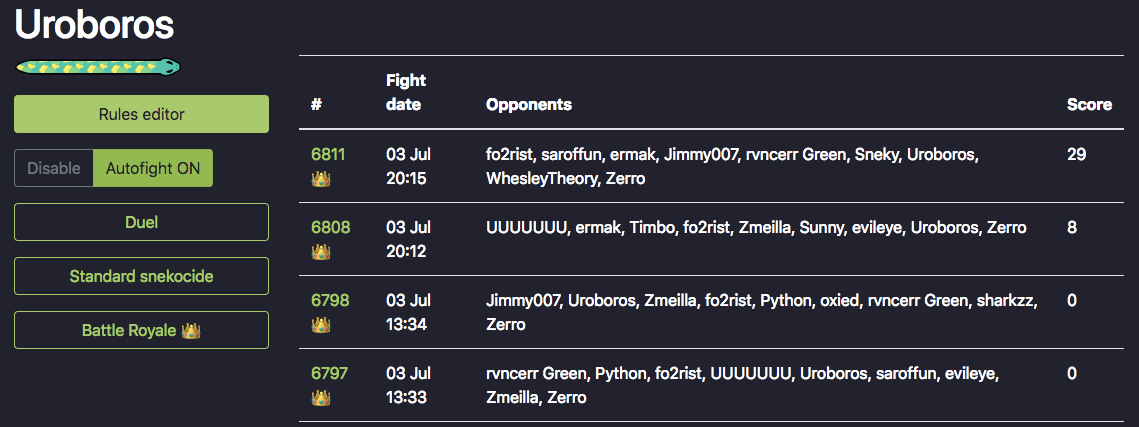The height and width of the screenshot is (427, 1139).
Task: Click the crown icon in Battle Royale button
Action: (191, 330)
